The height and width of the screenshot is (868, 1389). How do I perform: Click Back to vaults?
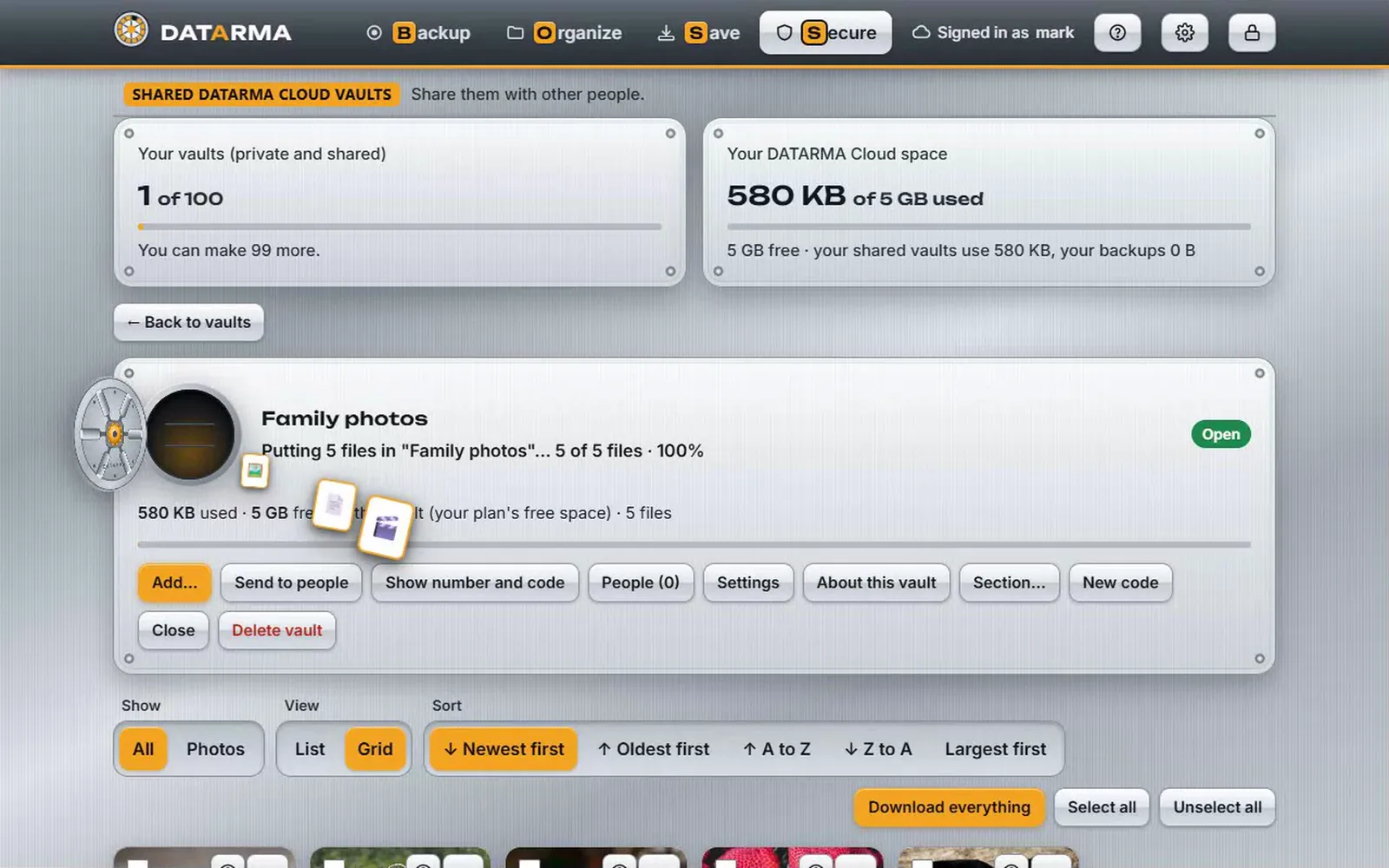coord(188,322)
